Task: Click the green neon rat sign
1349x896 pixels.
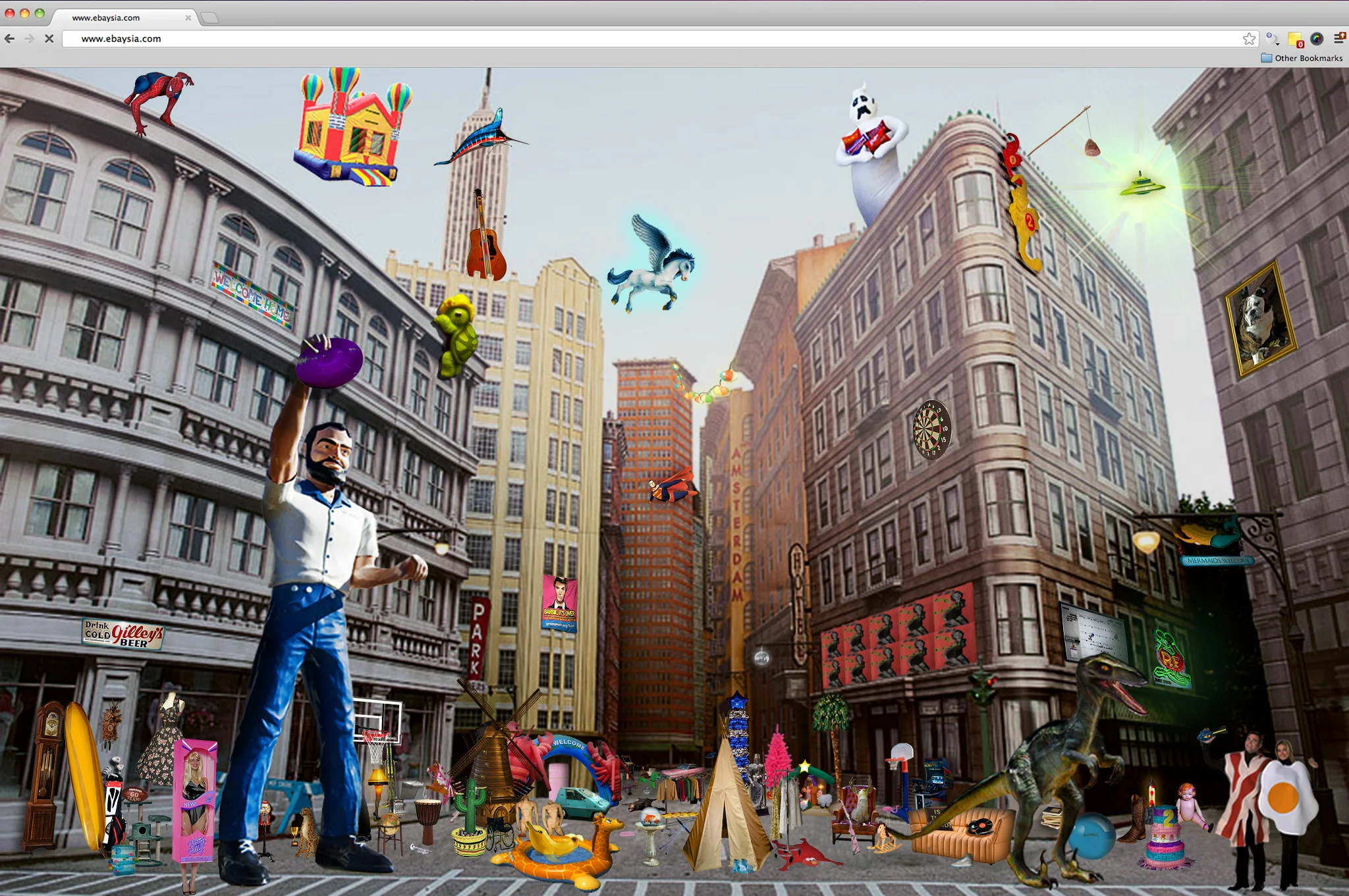Action: (x=1172, y=658)
